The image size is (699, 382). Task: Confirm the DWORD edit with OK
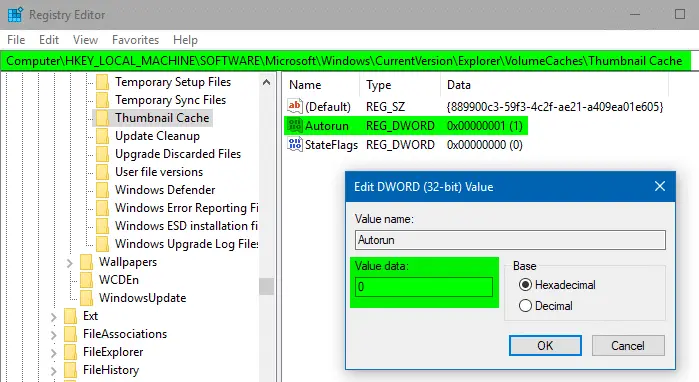[x=545, y=345]
